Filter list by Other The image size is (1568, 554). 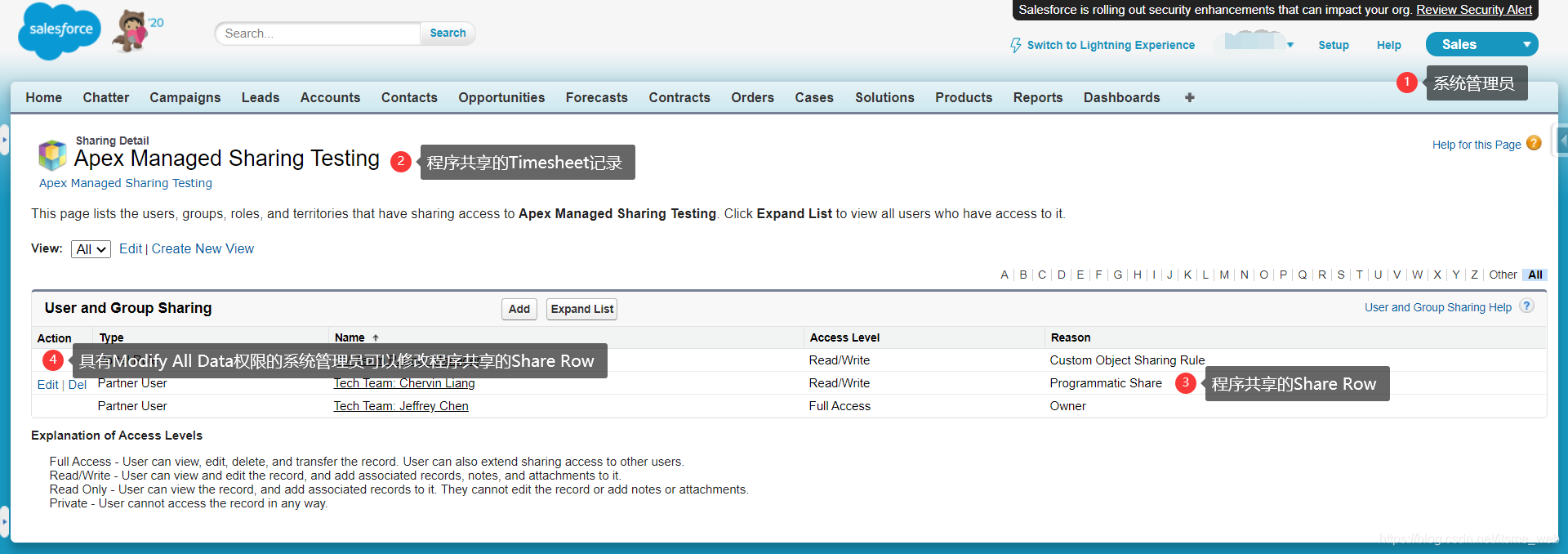(1503, 275)
